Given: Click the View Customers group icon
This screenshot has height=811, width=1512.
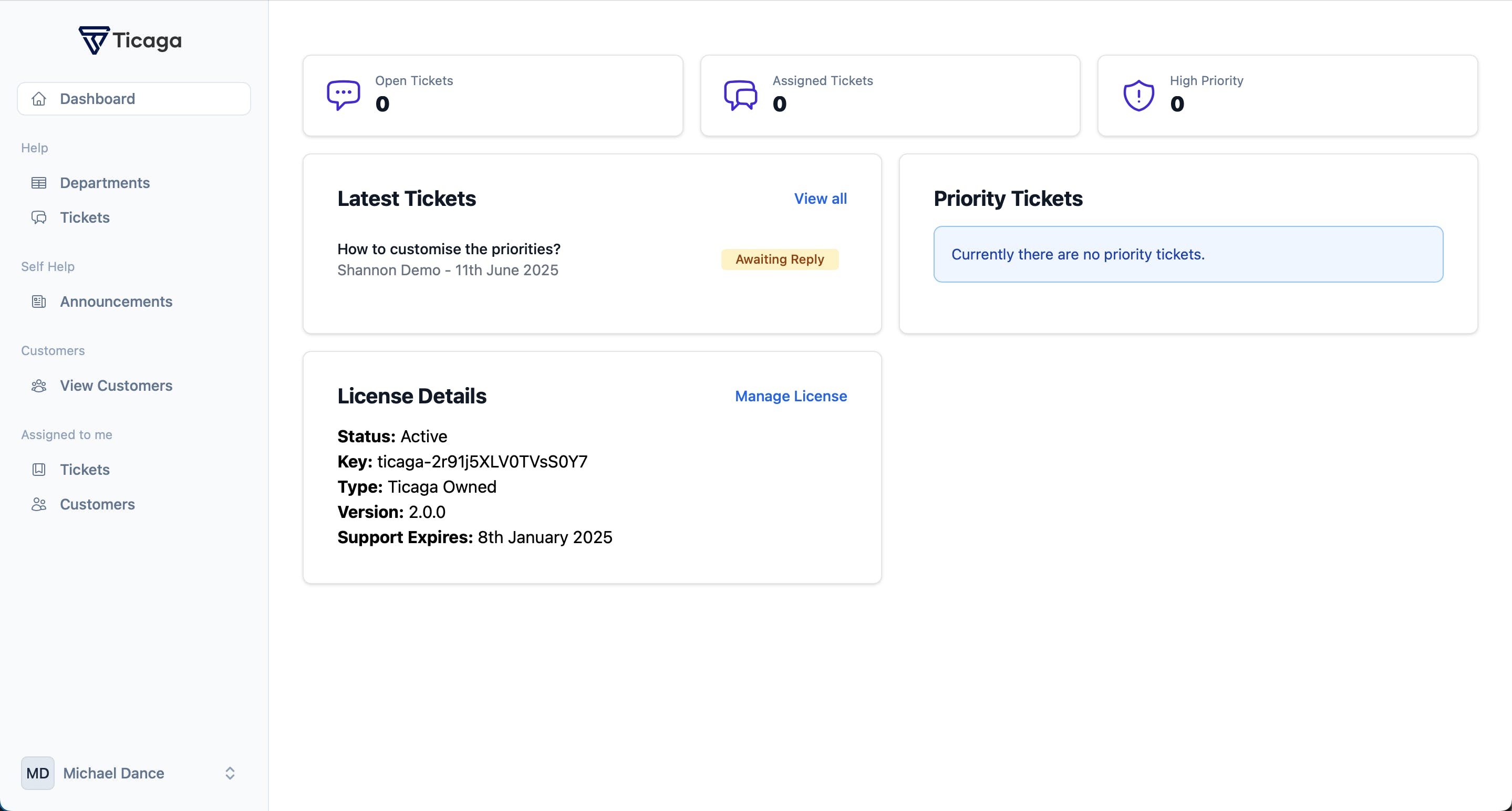Looking at the screenshot, I should (x=39, y=386).
